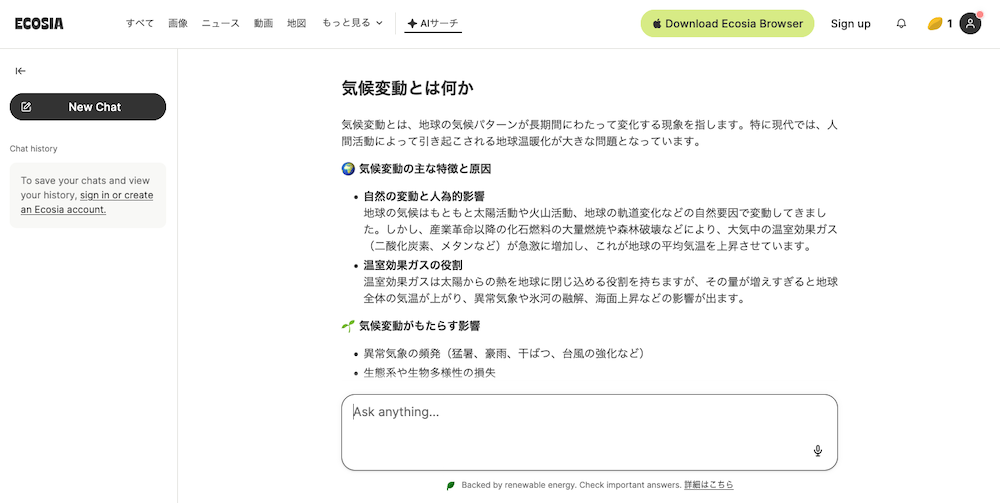1000x503 pixels.
Task: Start a New Chat
Action: tap(88, 107)
